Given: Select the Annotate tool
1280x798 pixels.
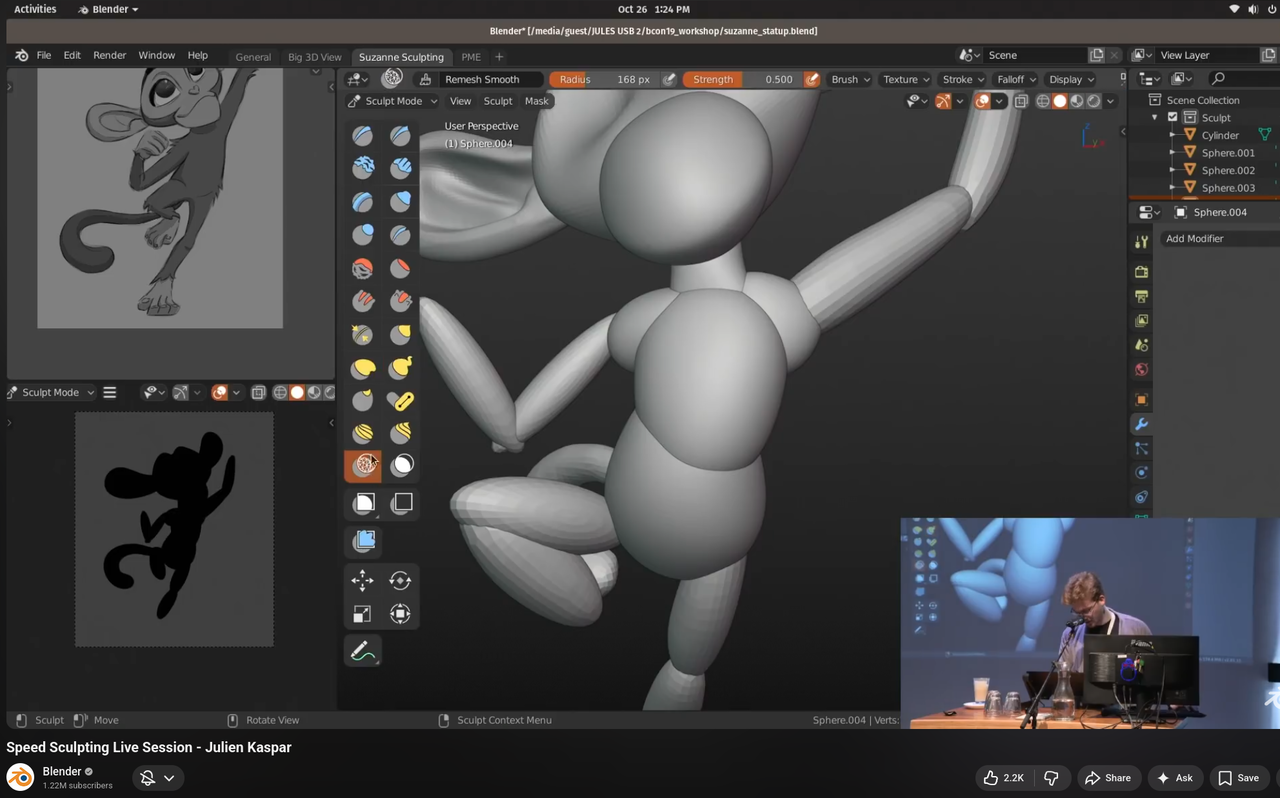Looking at the screenshot, I should coord(362,650).
